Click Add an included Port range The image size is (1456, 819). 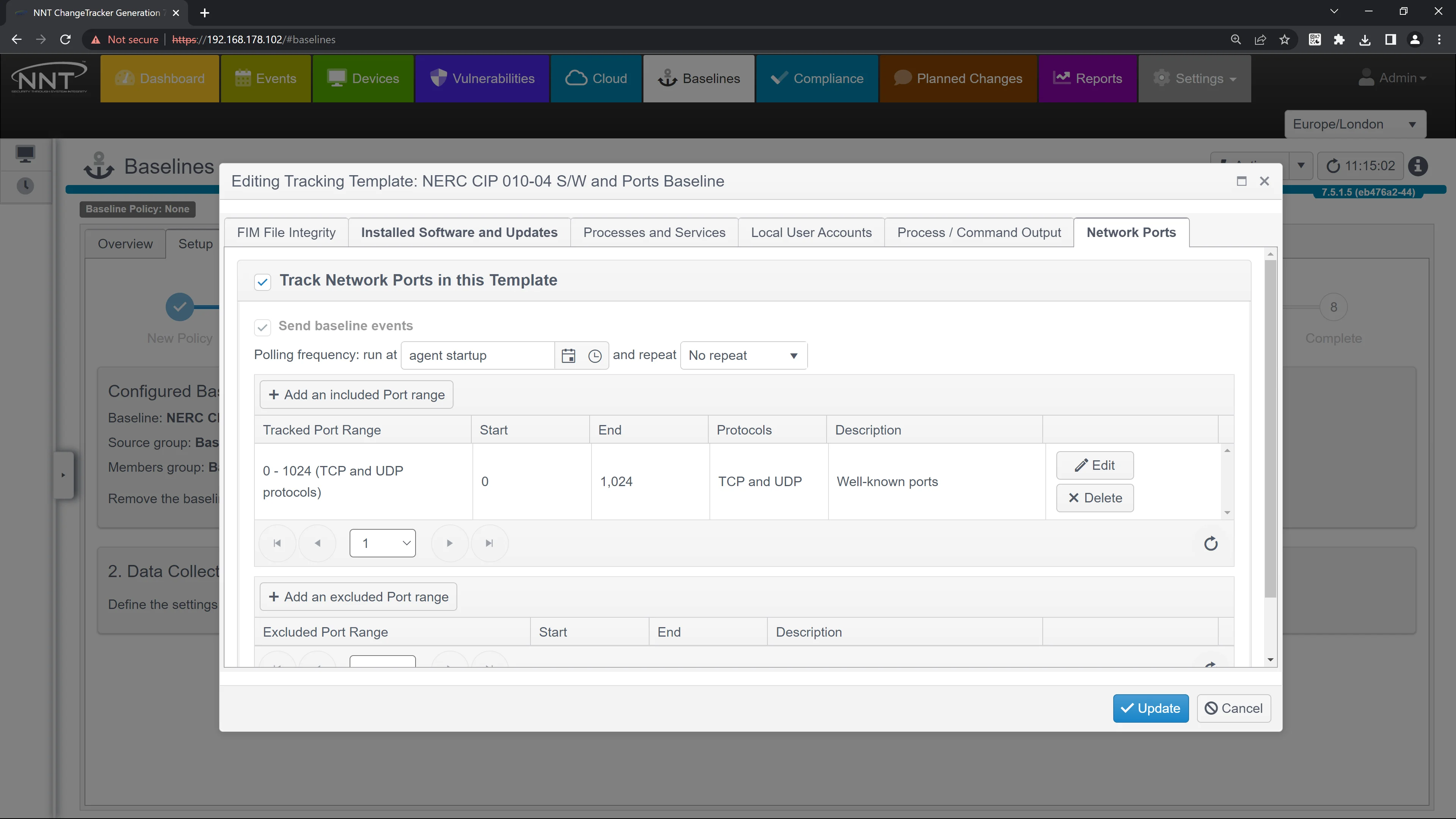(x=357, y=395)
